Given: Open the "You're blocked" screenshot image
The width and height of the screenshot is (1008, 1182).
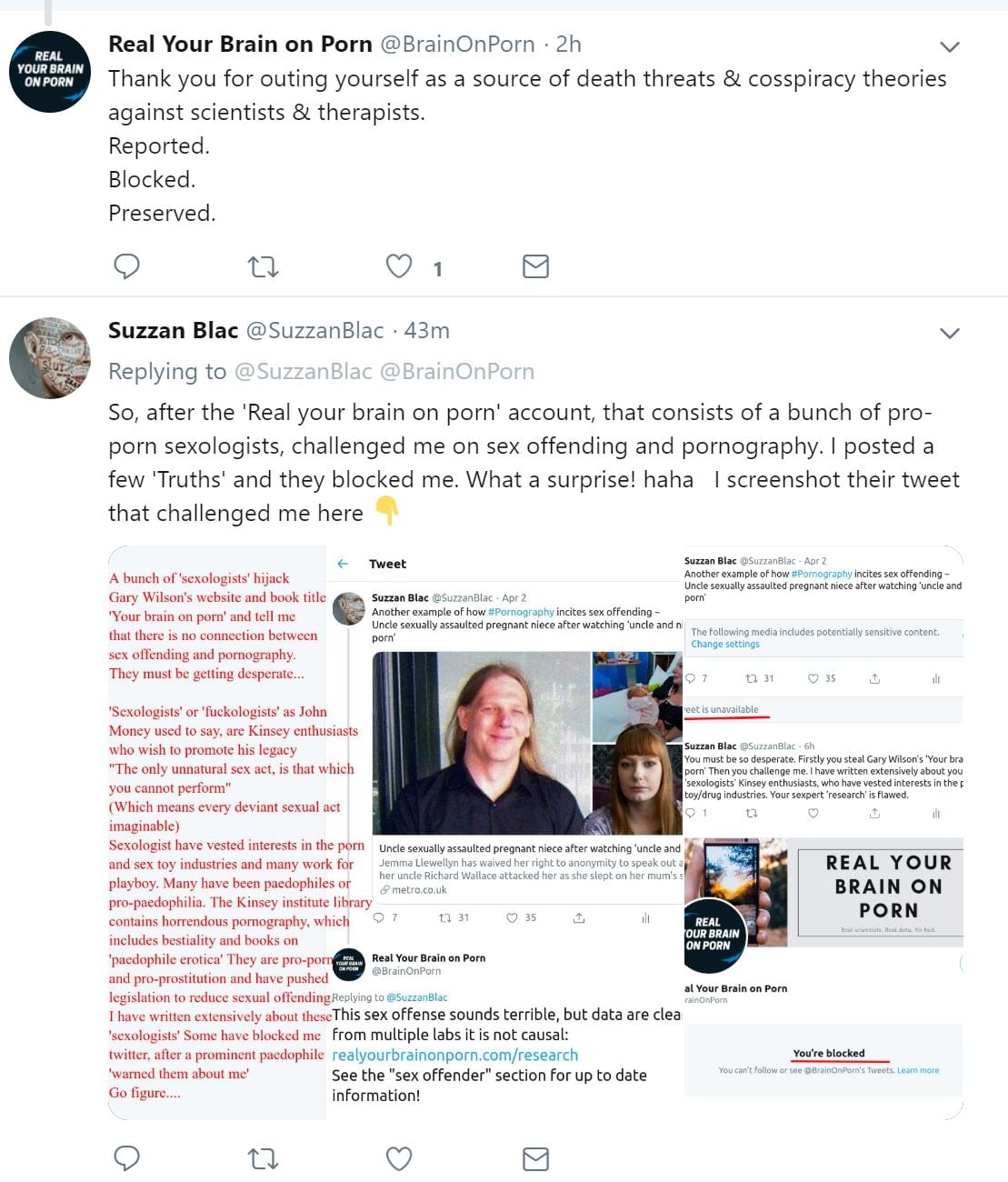Looking at the screenshot, I should pos(823,1046).
